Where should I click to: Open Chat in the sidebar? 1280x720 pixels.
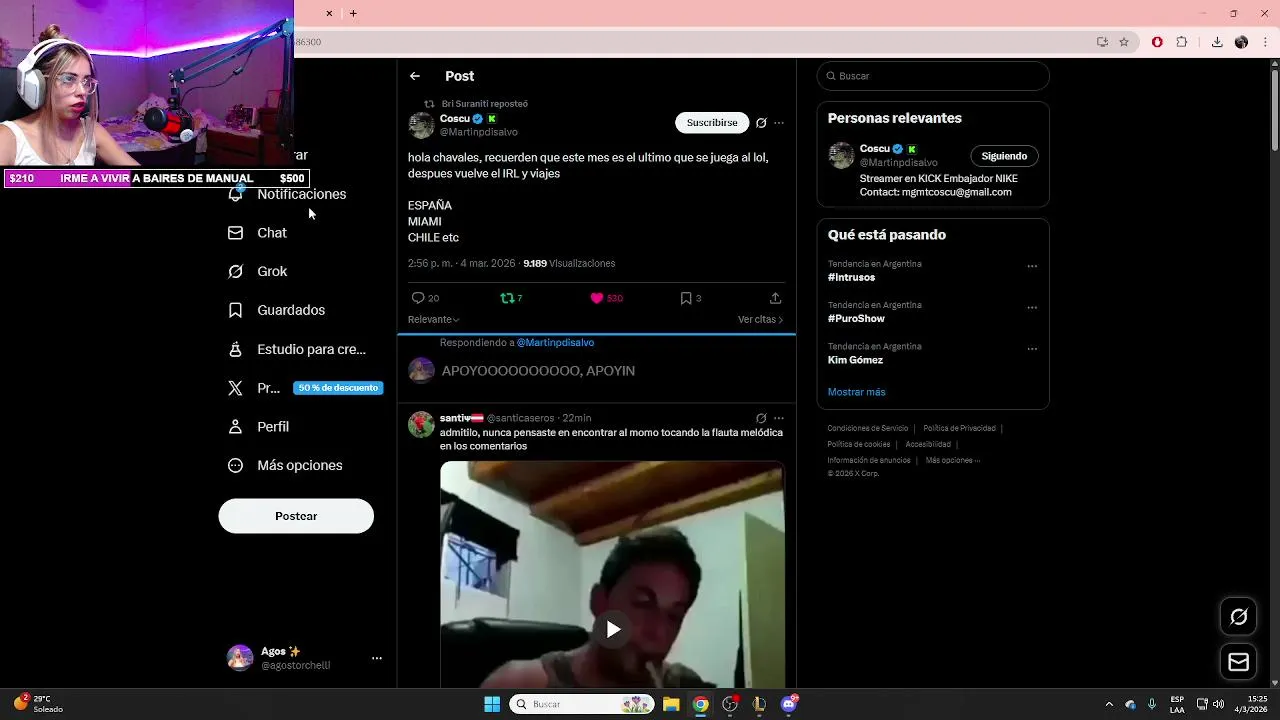258,233
